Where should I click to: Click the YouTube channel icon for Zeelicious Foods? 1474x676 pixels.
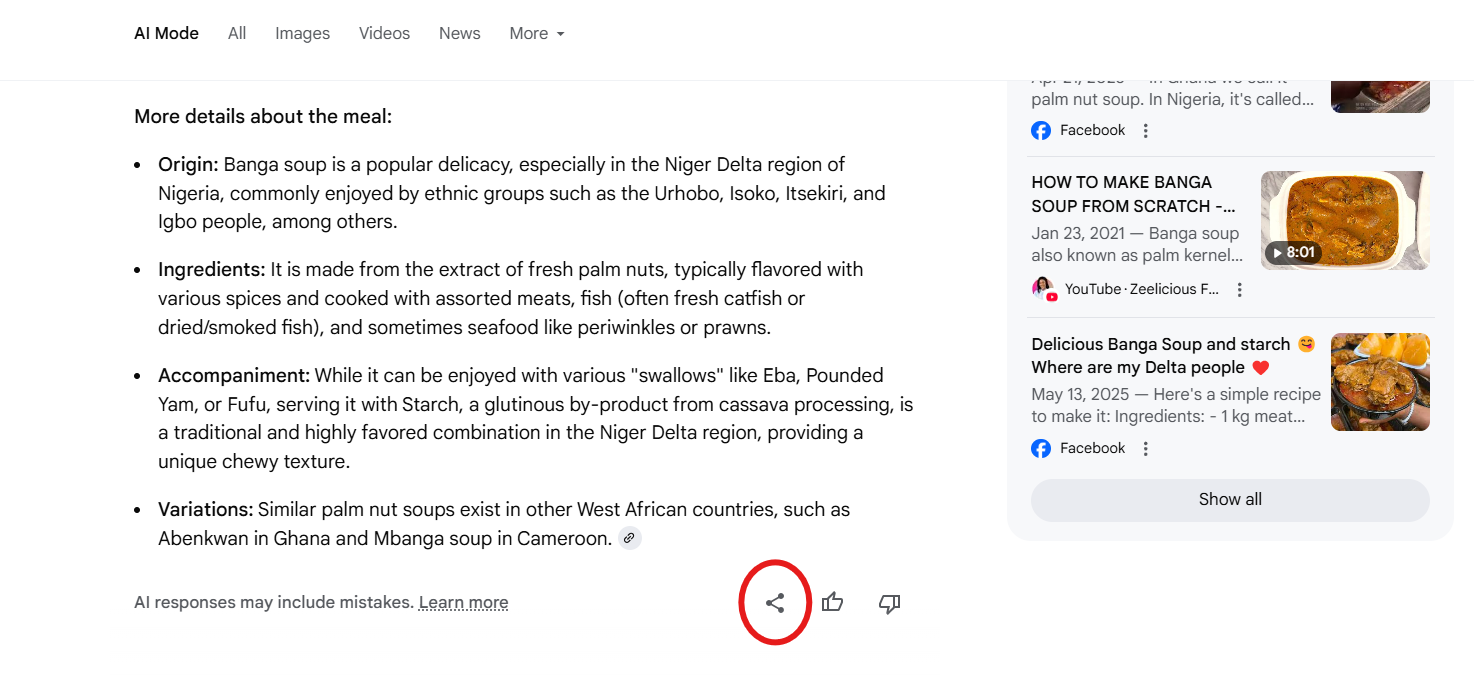(1041, 289)
